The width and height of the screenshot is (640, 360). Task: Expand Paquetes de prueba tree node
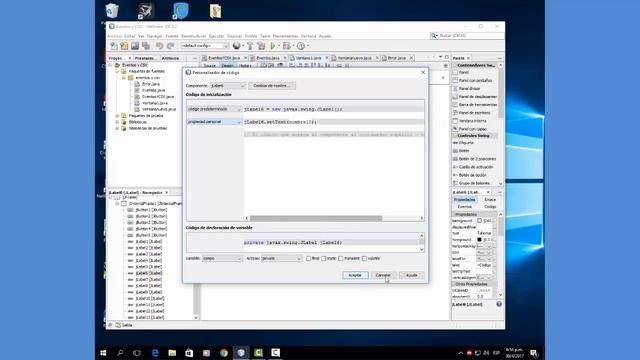coord(117,116)
